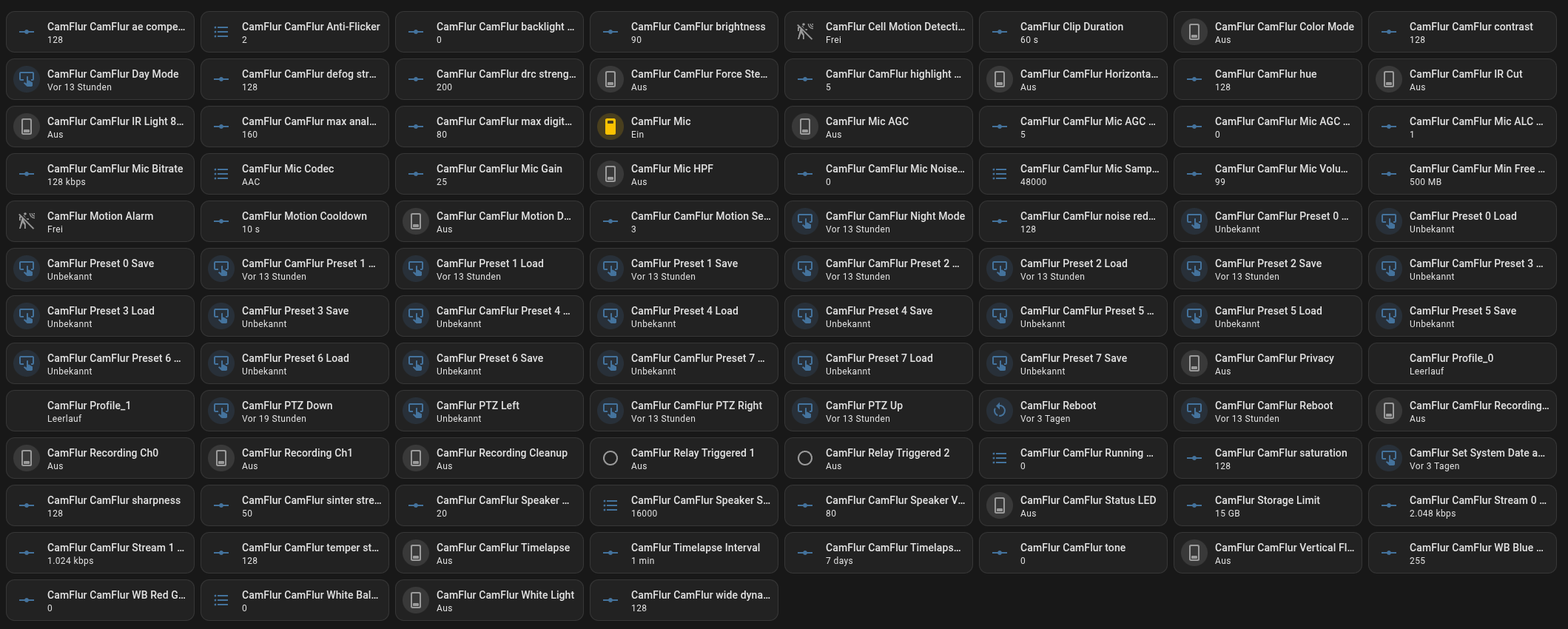This screenshot has height=629, width=1568.
Task: Toggle the CamFlur Mic HPF switch
Action: coord(610,174)
